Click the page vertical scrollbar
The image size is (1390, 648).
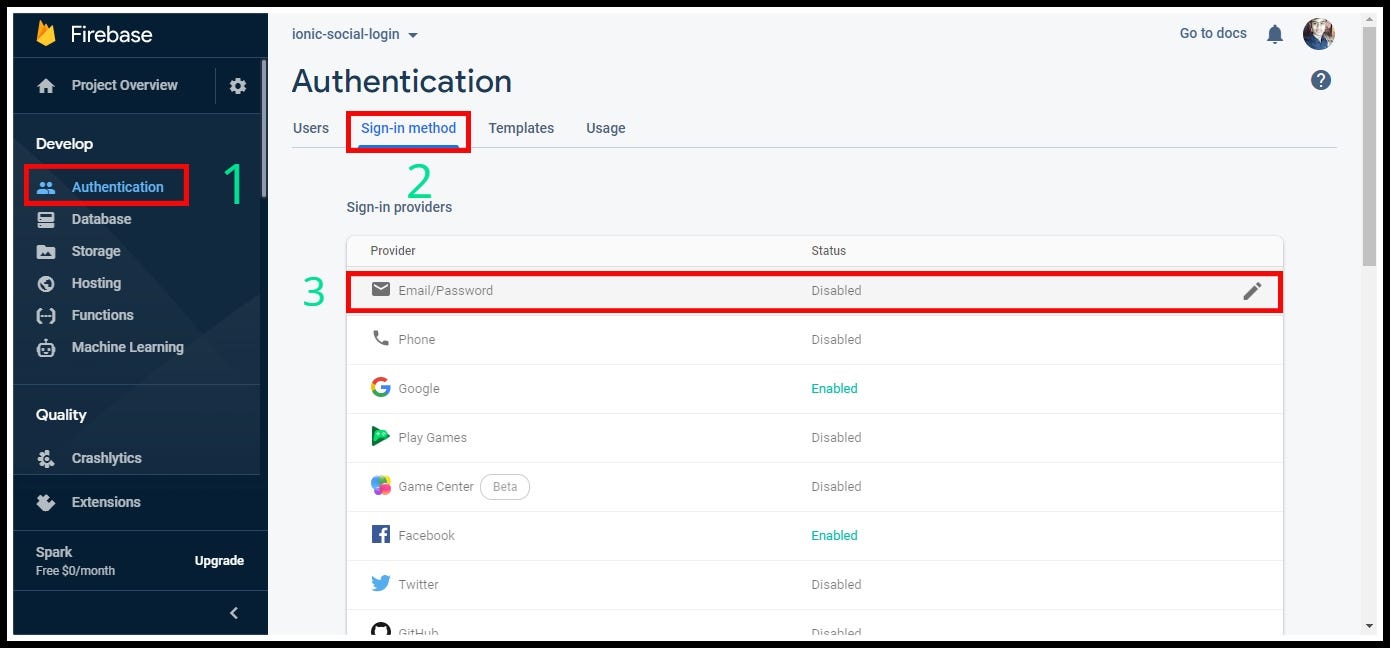[x=1369, y=147]
